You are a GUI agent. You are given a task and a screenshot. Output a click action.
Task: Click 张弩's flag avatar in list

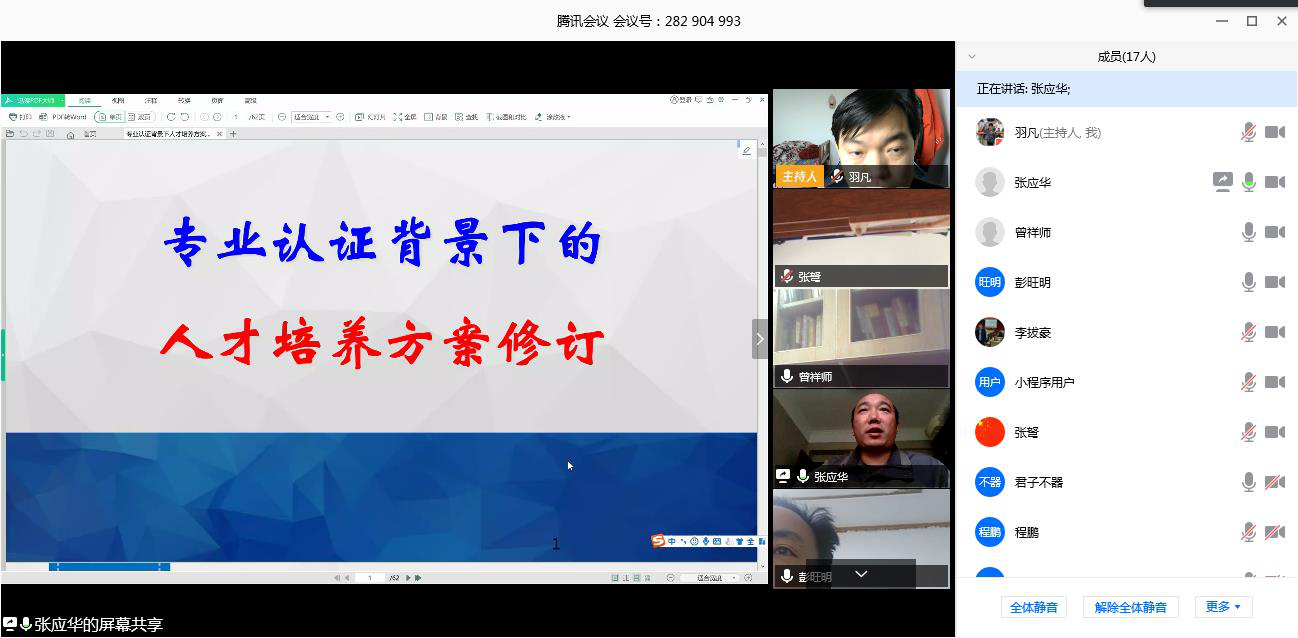point(989,432)
